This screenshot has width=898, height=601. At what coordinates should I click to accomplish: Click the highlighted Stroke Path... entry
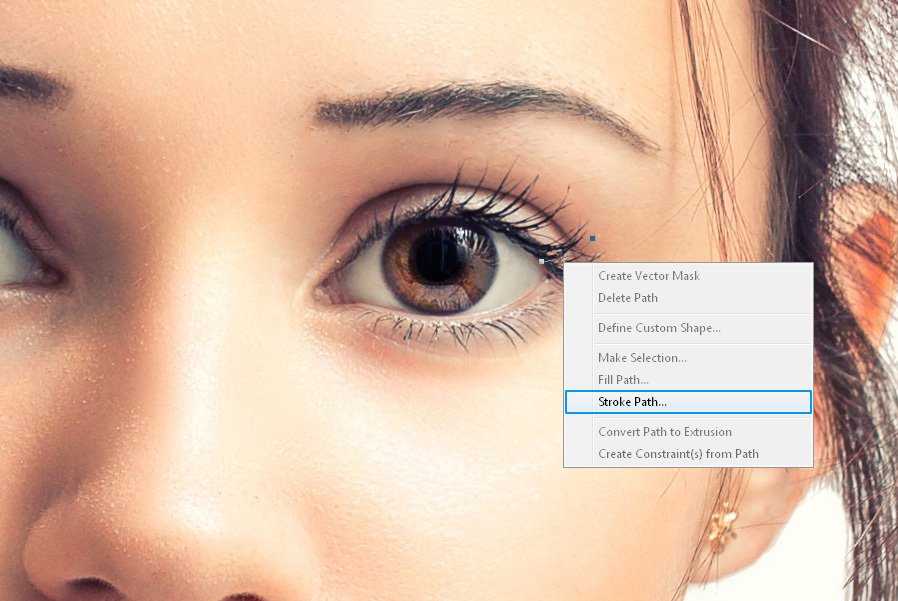(x=688, y=402)
